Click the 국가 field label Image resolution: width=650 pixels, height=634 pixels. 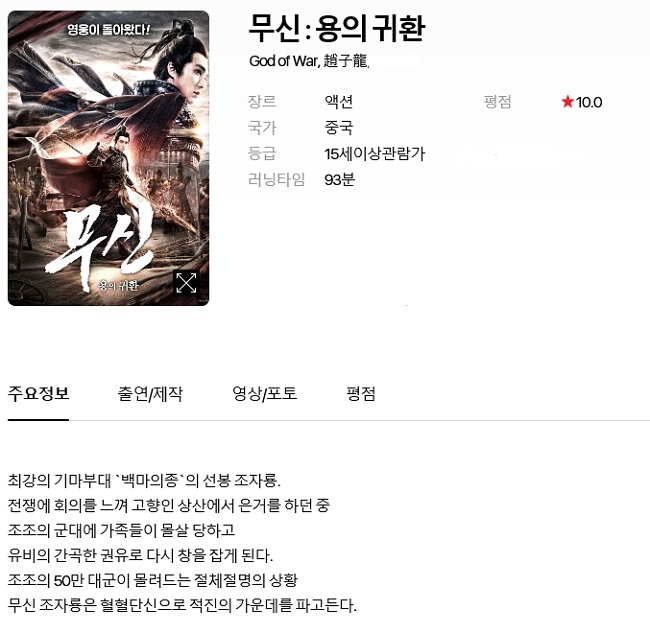[x=262, y=128]
